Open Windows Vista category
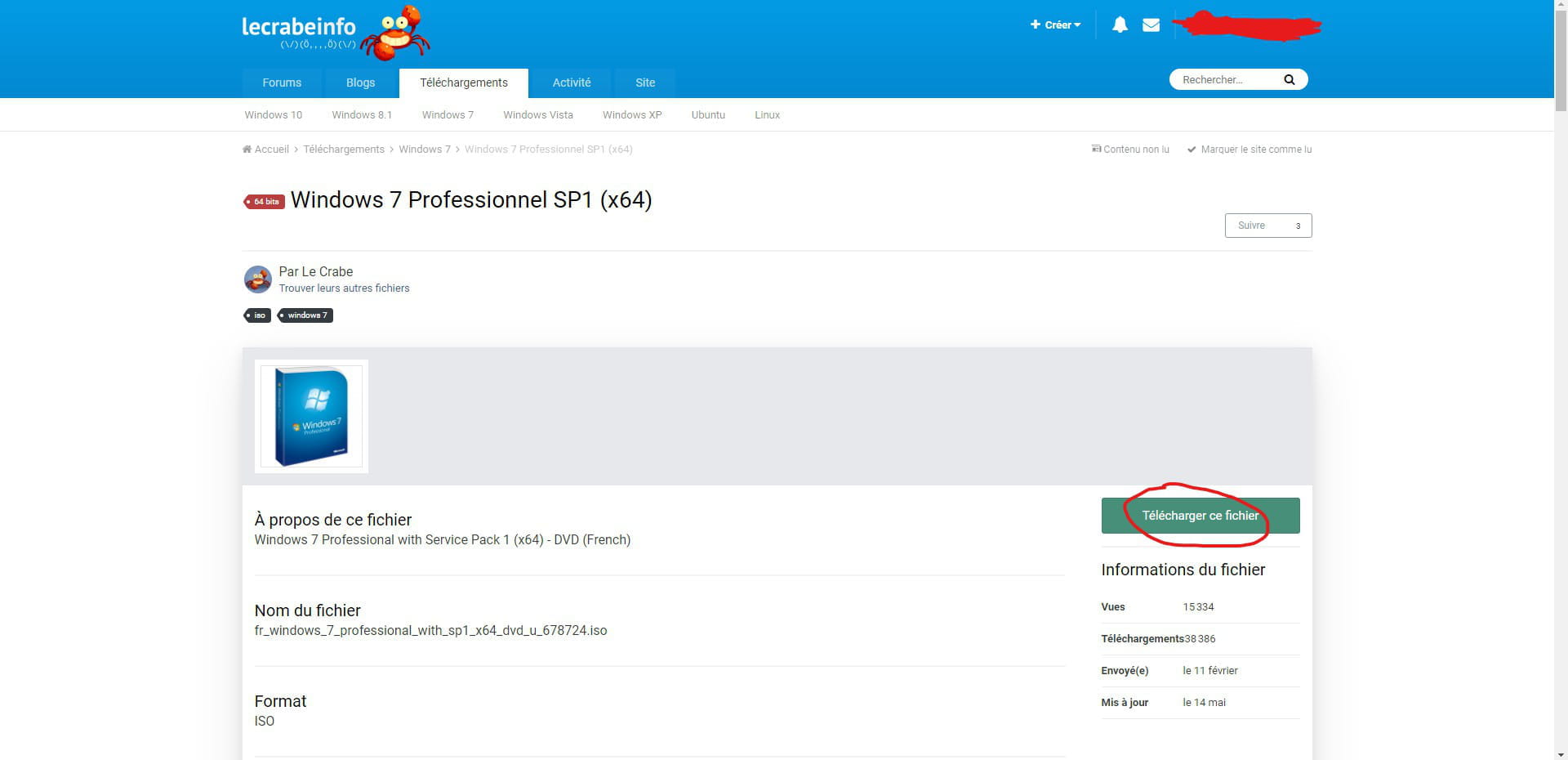 (538, 114)
